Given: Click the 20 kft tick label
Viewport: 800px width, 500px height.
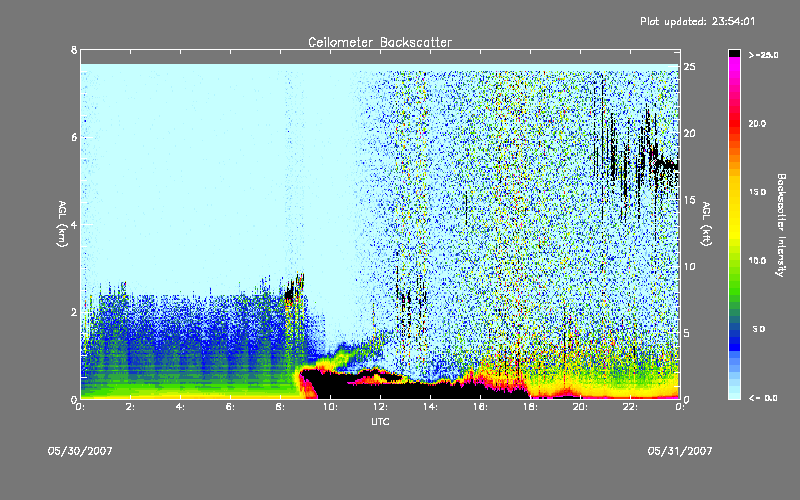Looking at the screenshot, I should [689, 134].
